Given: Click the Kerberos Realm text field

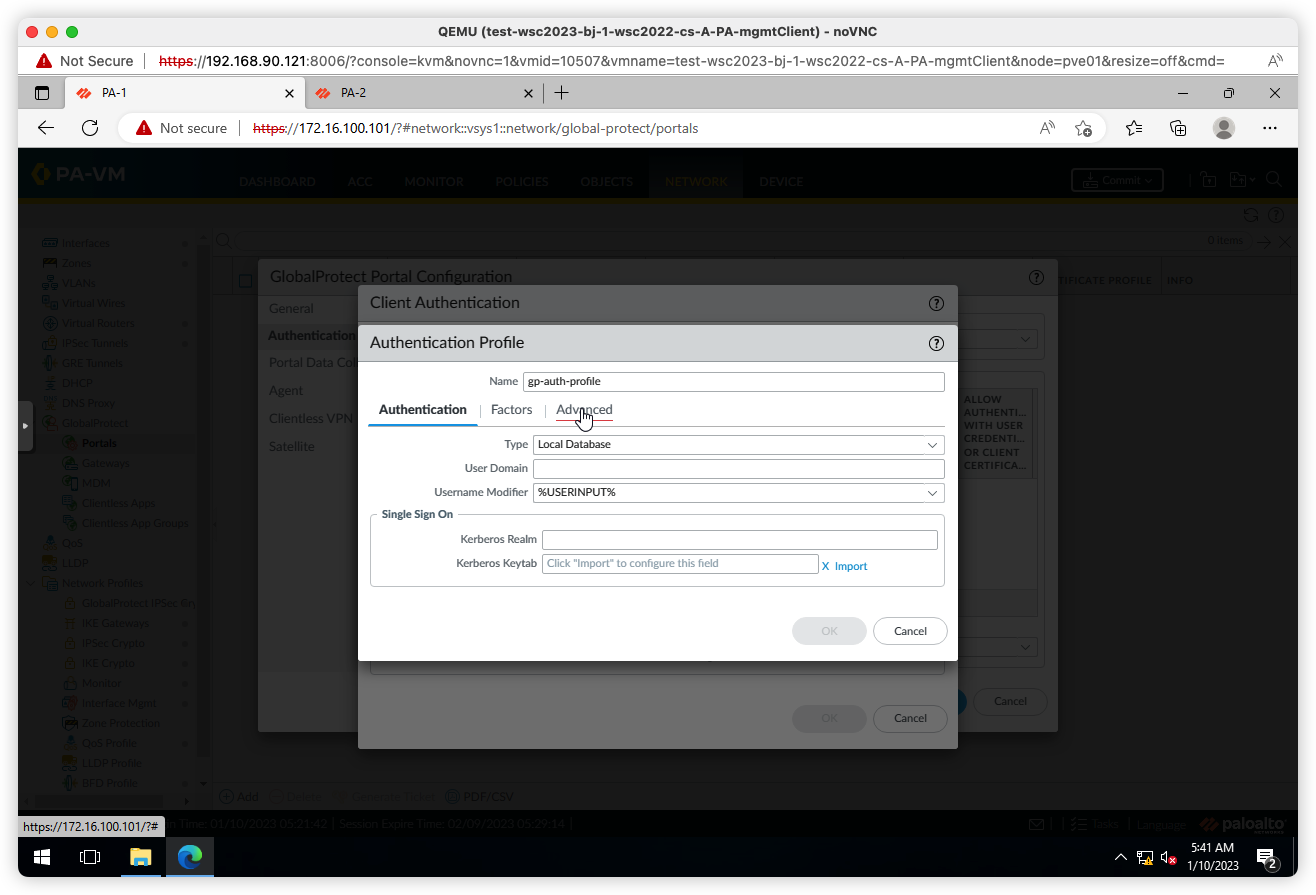Looking at the screenshot, I should point(739,540).
